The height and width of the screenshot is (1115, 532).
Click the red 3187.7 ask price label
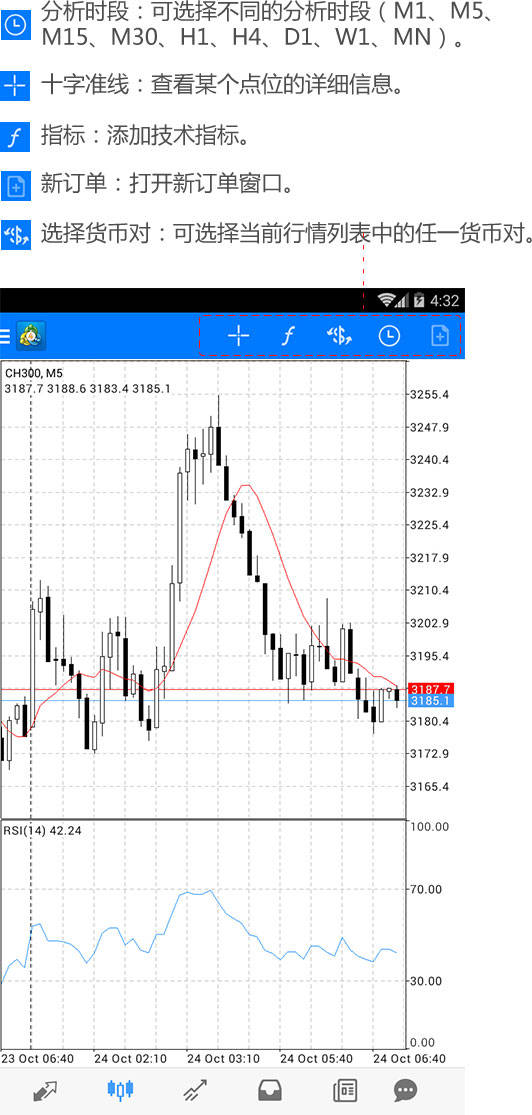430,689
